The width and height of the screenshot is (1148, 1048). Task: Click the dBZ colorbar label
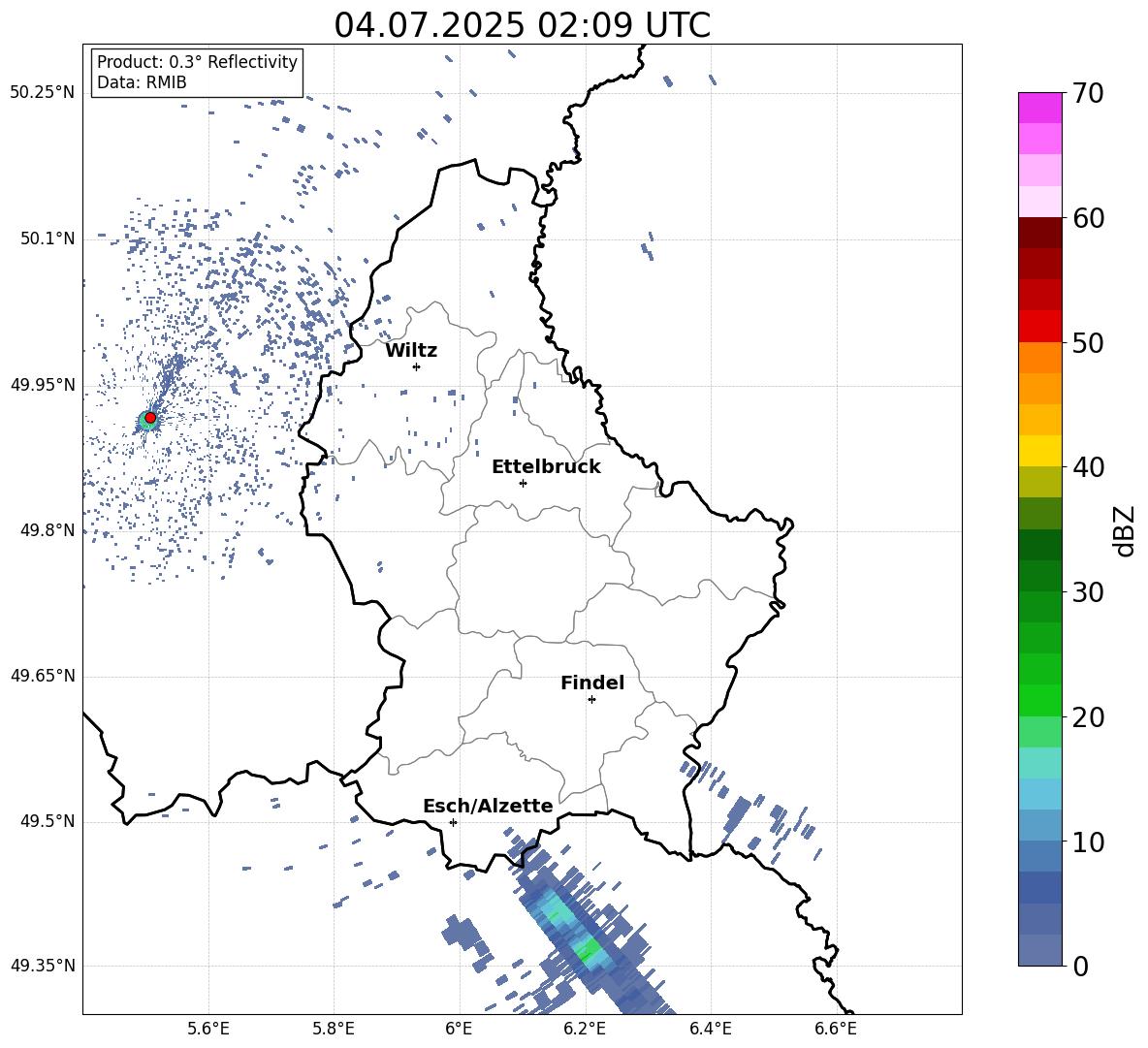pos(1126,530)
